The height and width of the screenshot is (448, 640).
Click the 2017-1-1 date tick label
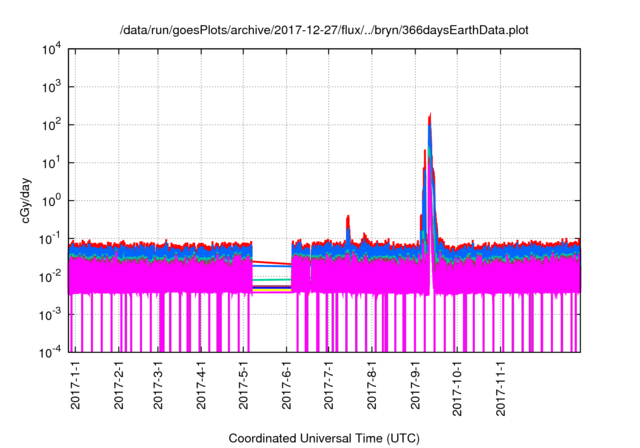click(76, 386)
